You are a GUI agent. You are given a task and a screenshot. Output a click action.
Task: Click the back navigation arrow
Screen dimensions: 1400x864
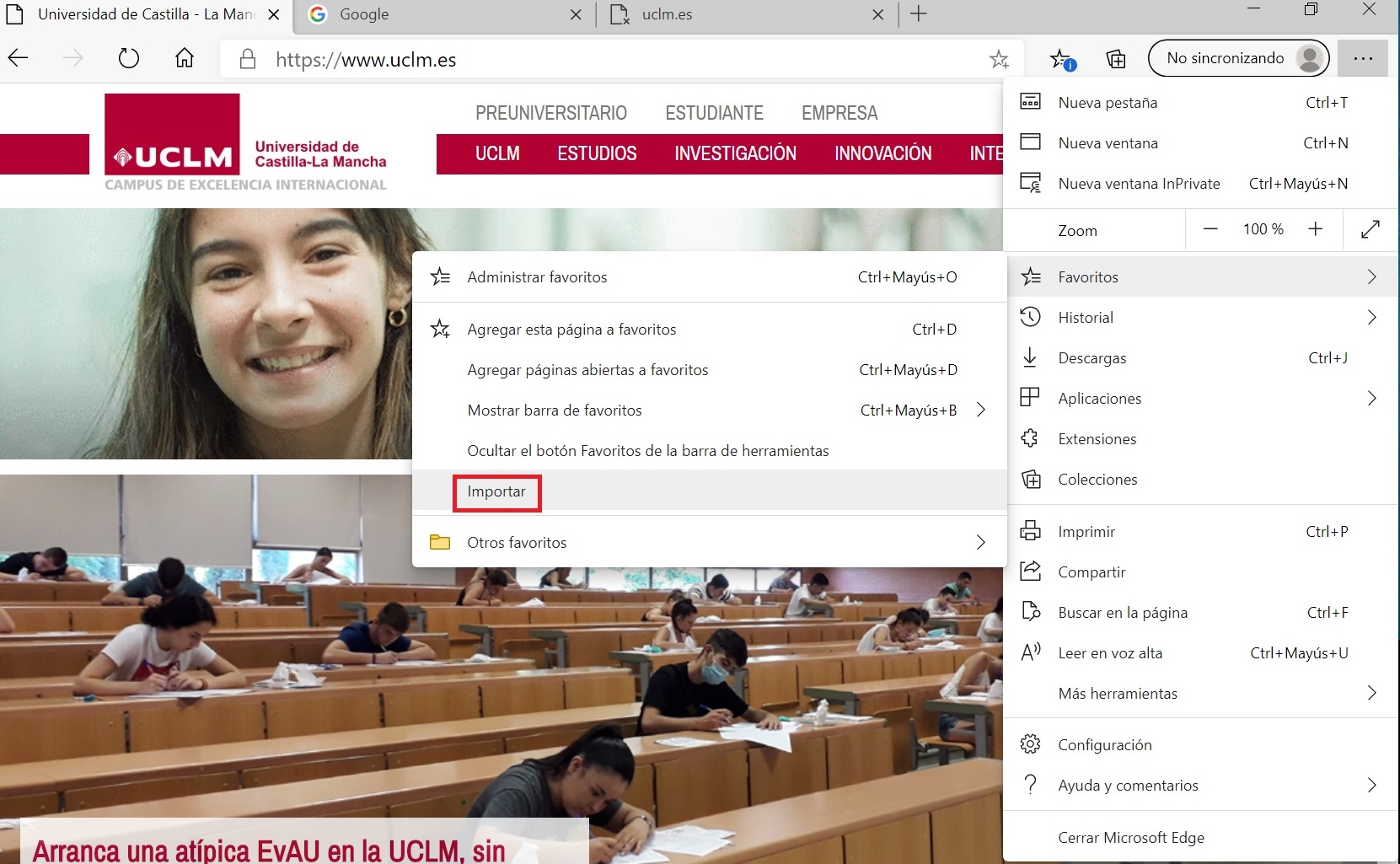click(x=19, y=58)
